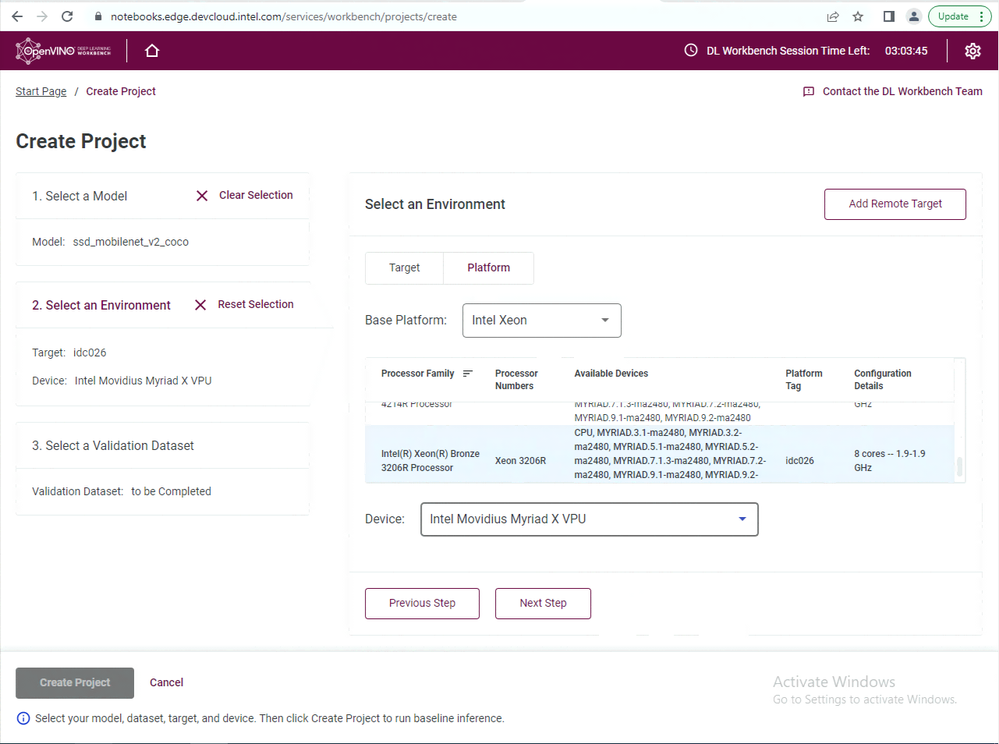
Task: Click Clear Selection for the model
Action: point(255,195)
